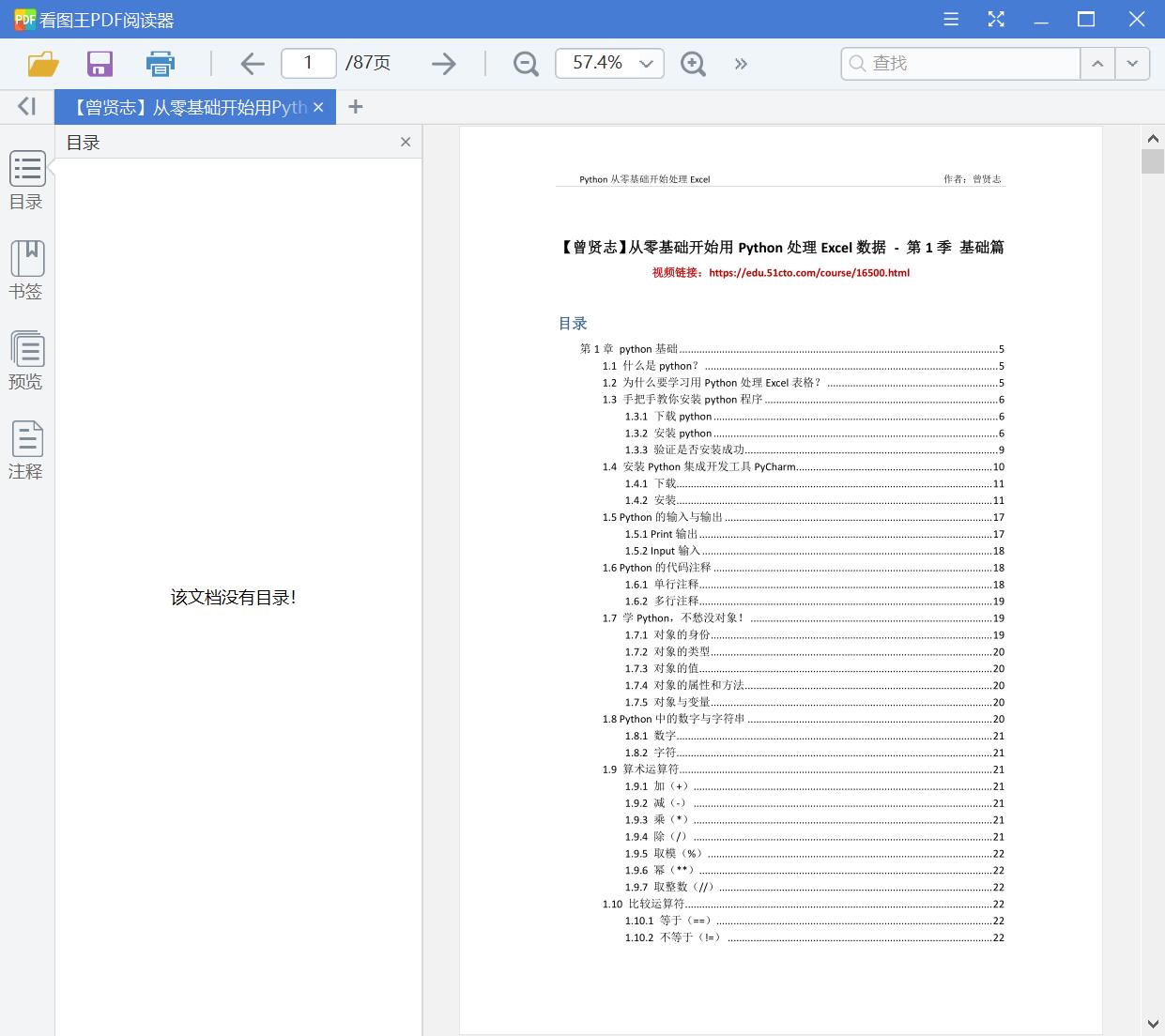Open the search dropdown arrow
1165x1036 pixels.
coord(1132,63)
